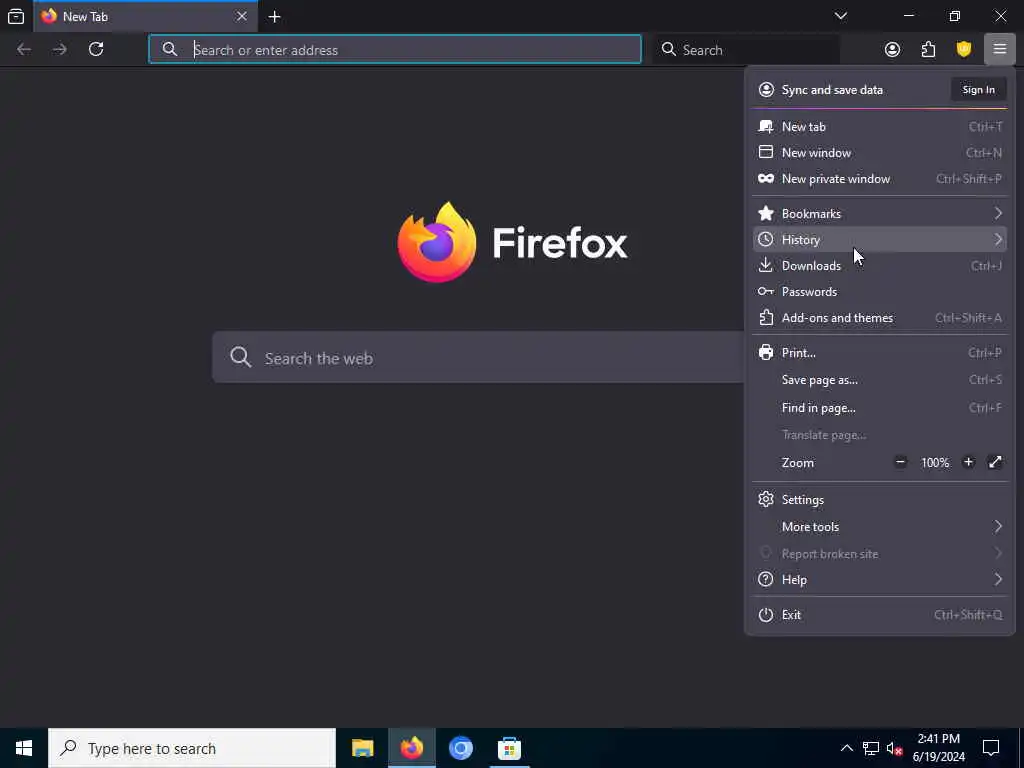
Task: Open the Windows Start menu
Action: pyautogui.click(x=24, y=748)
